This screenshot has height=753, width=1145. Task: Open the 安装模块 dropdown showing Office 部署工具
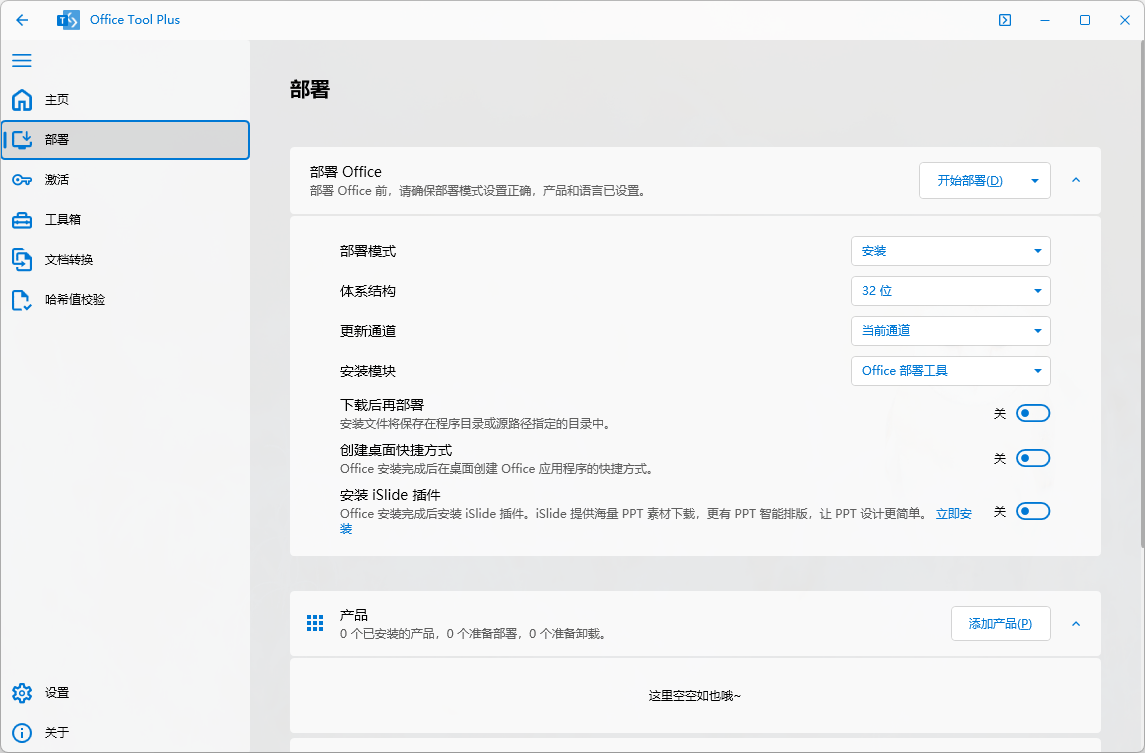[951, 371]
